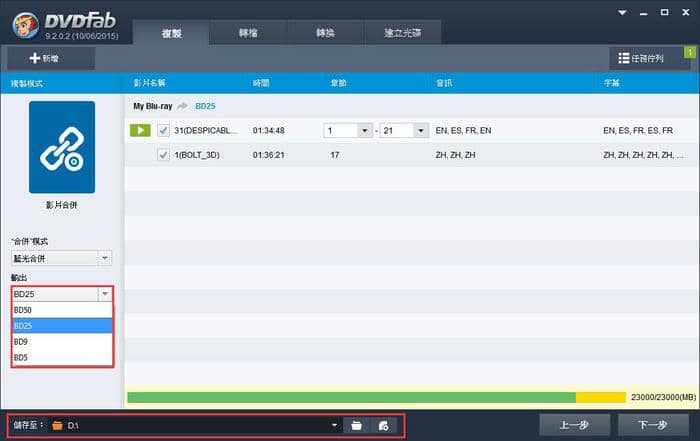700x441 pixels.
Task: Click the orange folder icon beside D:\
Action: (58, 425)
